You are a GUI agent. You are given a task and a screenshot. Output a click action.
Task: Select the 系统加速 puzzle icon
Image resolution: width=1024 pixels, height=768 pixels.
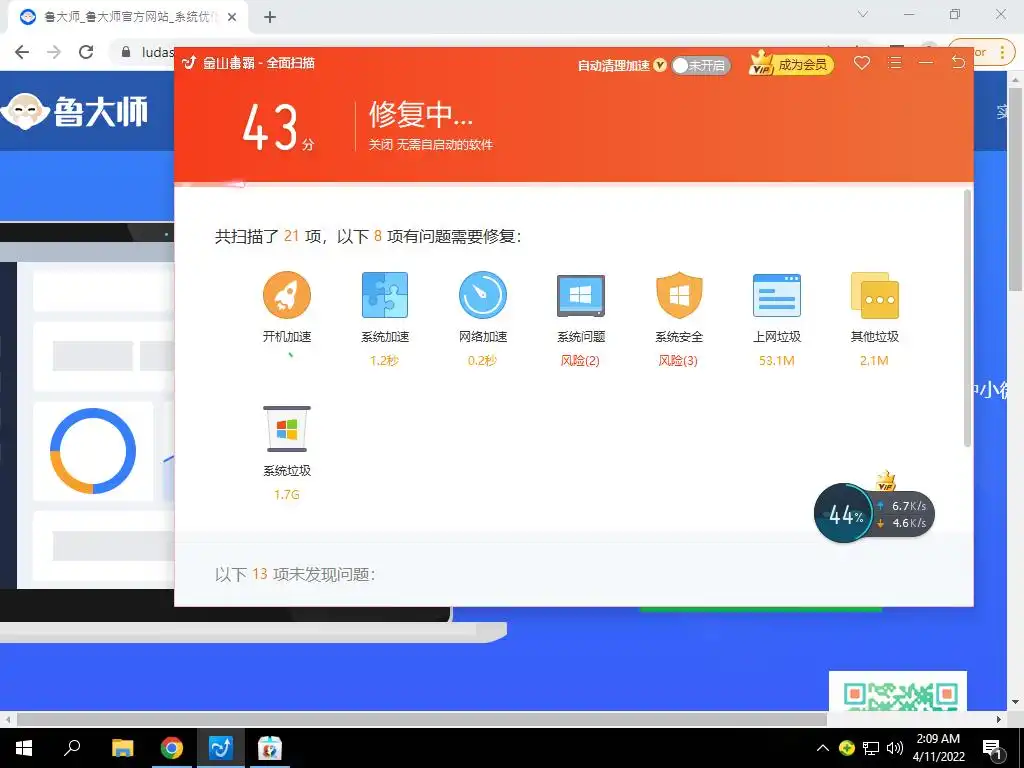click(385, 295)
